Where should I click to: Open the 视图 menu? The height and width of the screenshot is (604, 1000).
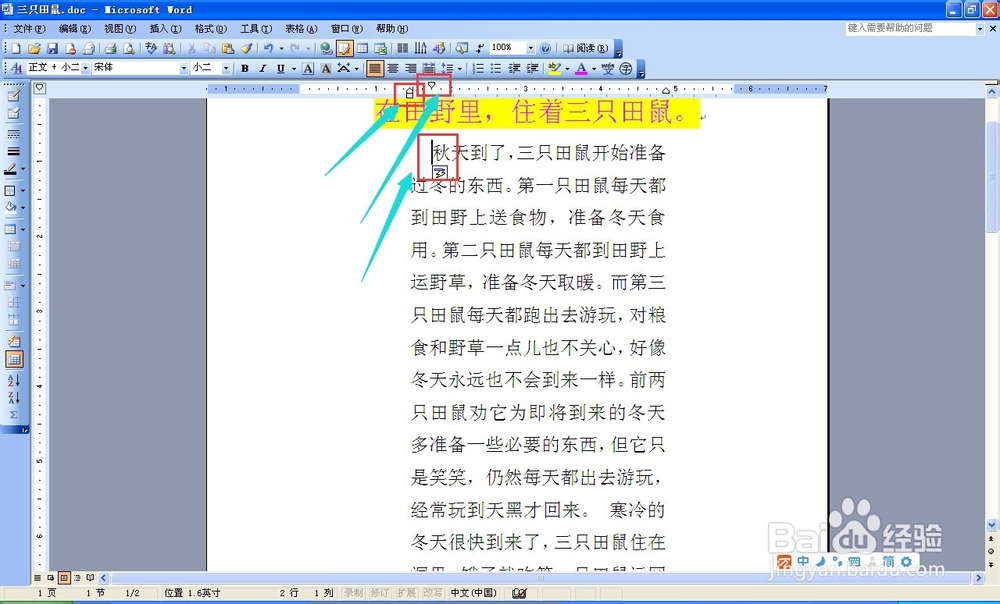pyautogui.click(x=120, y=29)
